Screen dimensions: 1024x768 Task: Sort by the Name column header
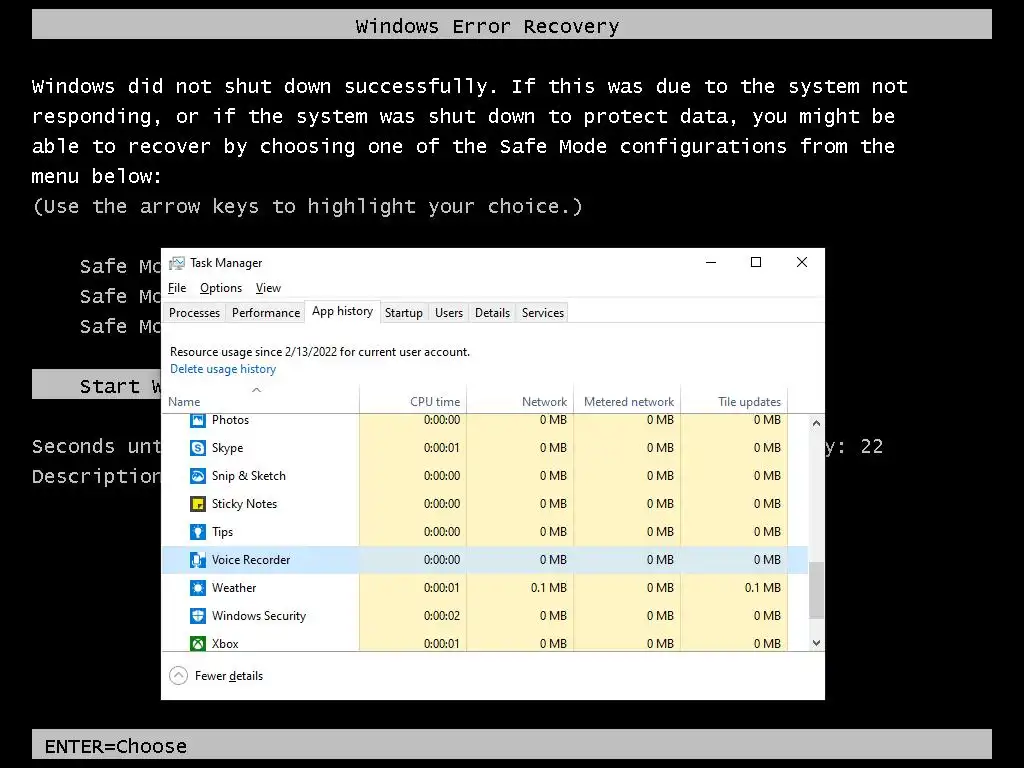point(261,399)
